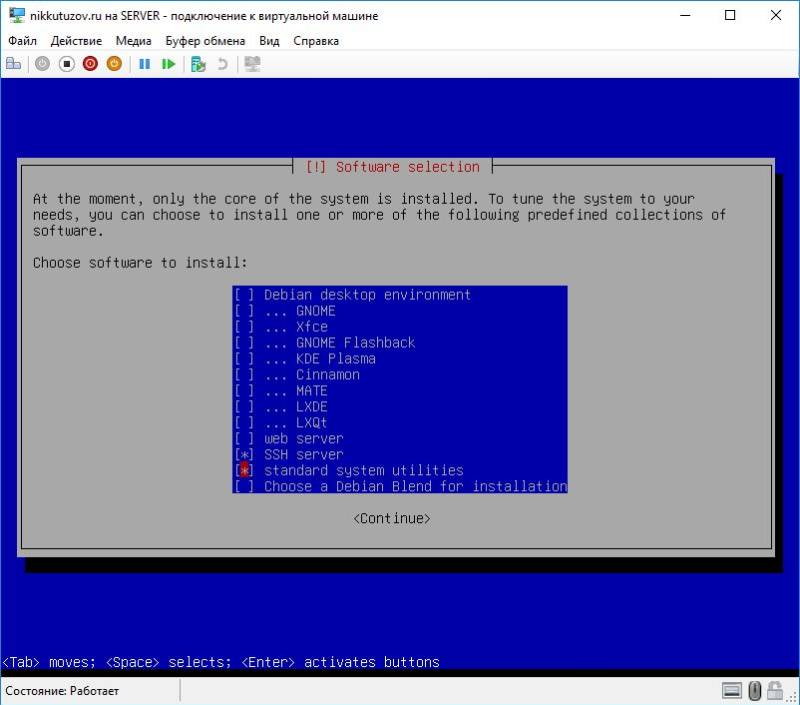
Task: Click the mouse capture status bar icon
Action: pos(755,690)
